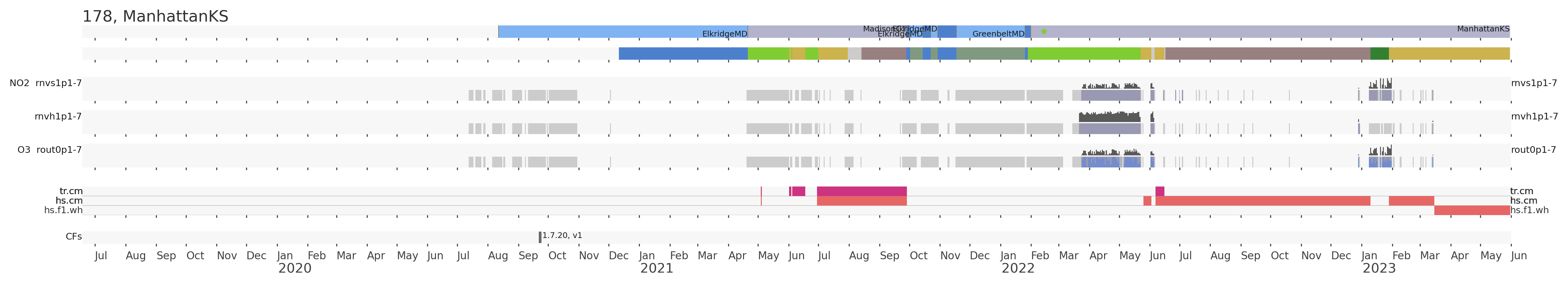The height and width of the screenshot is (285, 1568).
Task: Click the GreenbeltMD location label
Action: (998, 34)
